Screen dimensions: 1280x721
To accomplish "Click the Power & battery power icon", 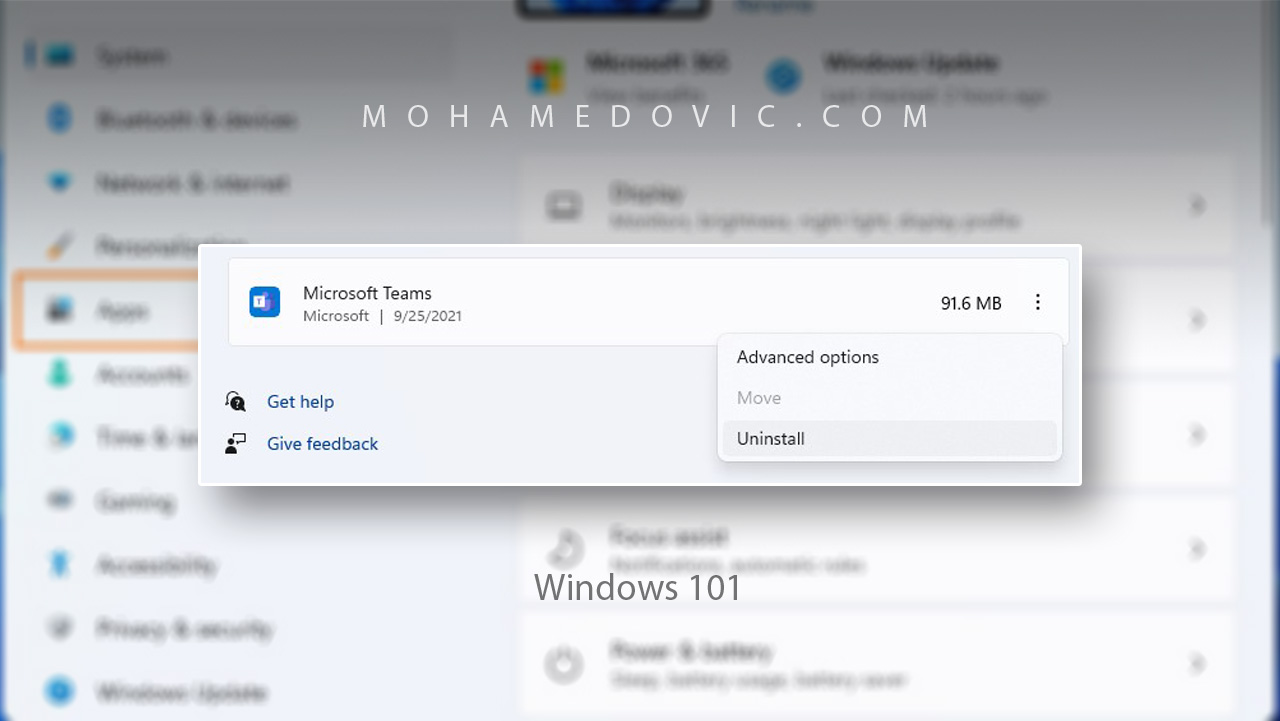I will (564, 664).
